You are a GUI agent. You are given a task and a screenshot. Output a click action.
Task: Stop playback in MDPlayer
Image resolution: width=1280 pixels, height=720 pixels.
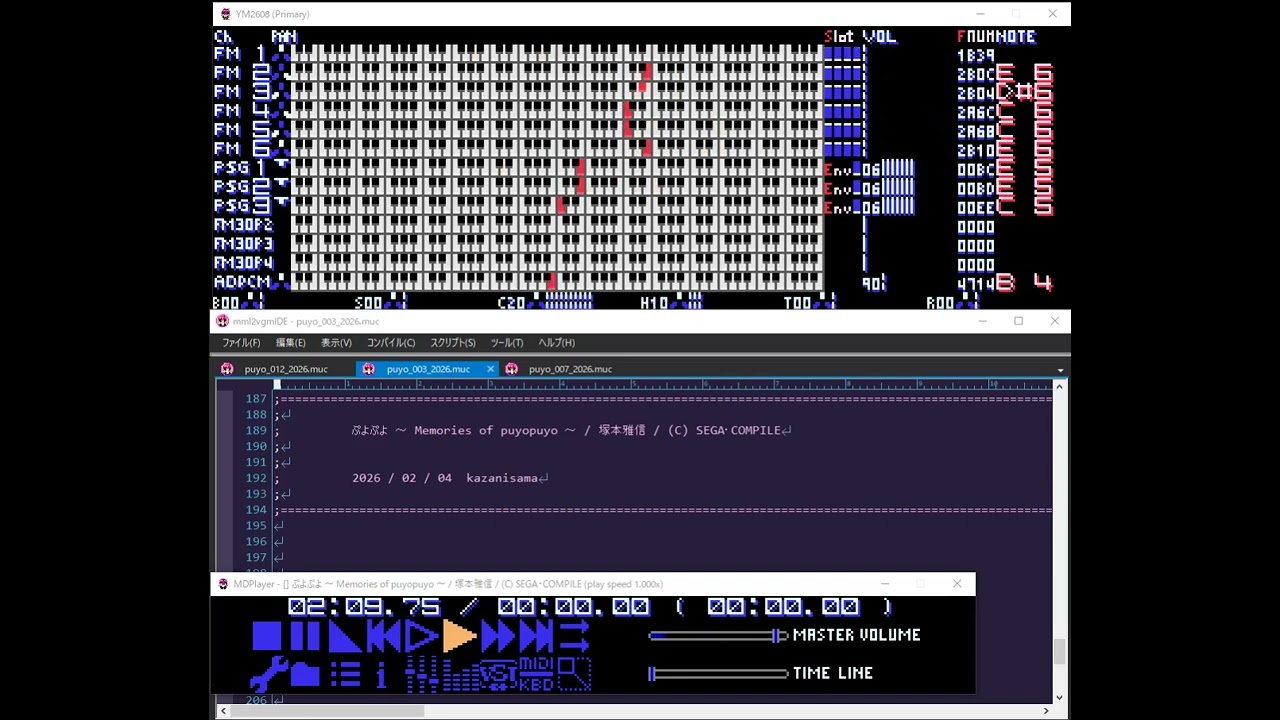point(267,636)
